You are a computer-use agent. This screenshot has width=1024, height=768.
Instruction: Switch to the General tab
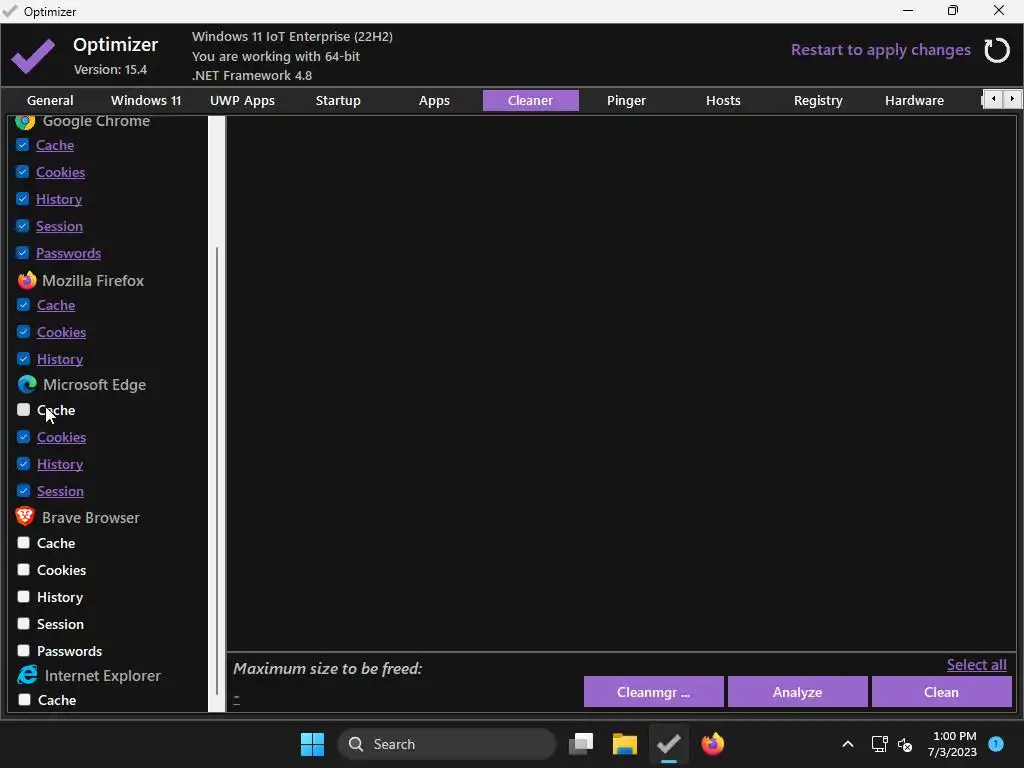click(50, 101)
